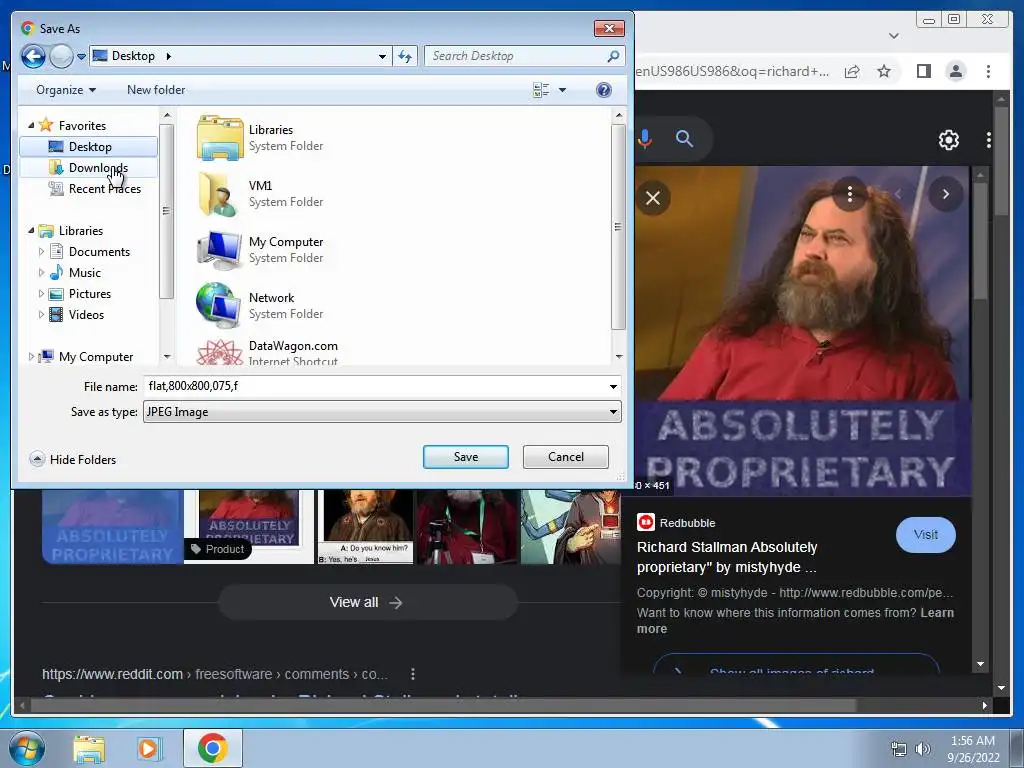
Task: Collapse the Favorites tree group
Action: click(x=31, y=125)
